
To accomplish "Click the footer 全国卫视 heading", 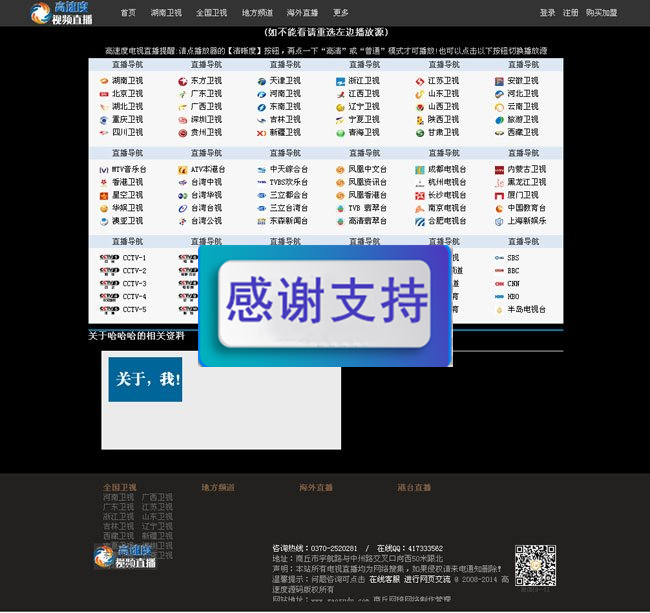I will [120, 487].
